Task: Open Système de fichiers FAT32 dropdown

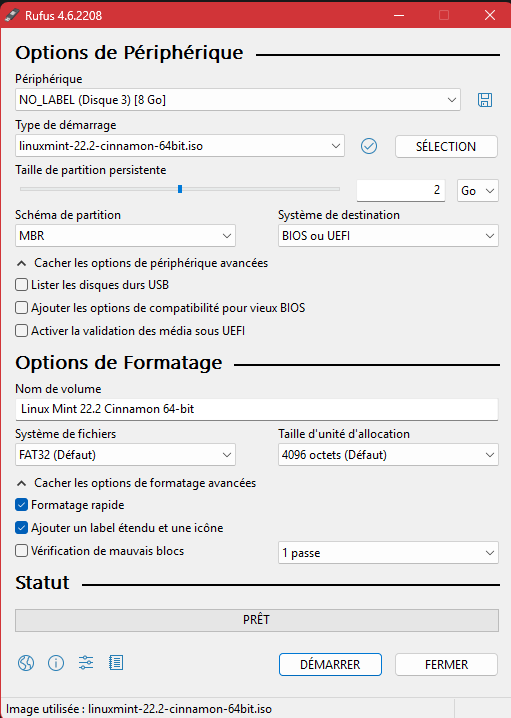Action: pyautogui.click(x=125, y=455)
